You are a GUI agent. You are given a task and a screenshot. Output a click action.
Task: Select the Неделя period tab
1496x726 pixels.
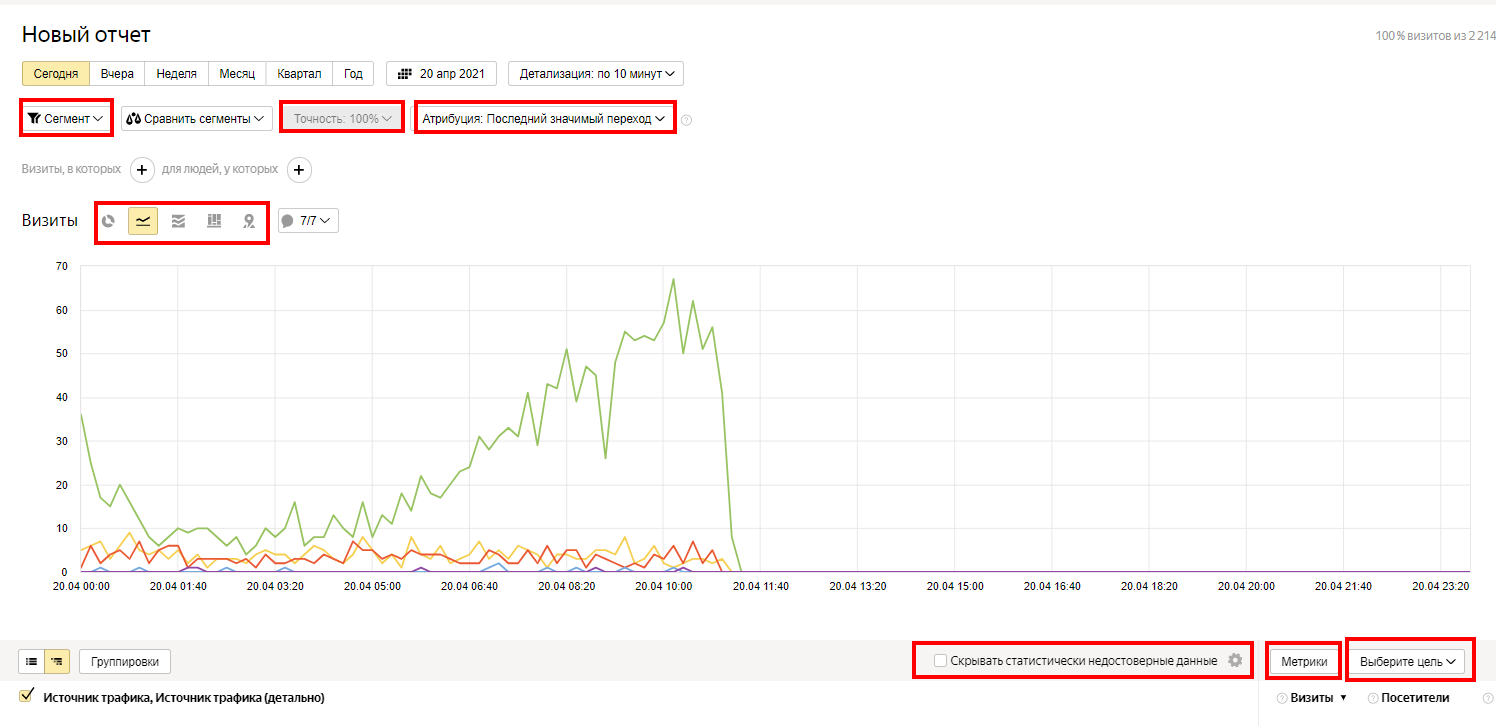(x=177, y=74)
